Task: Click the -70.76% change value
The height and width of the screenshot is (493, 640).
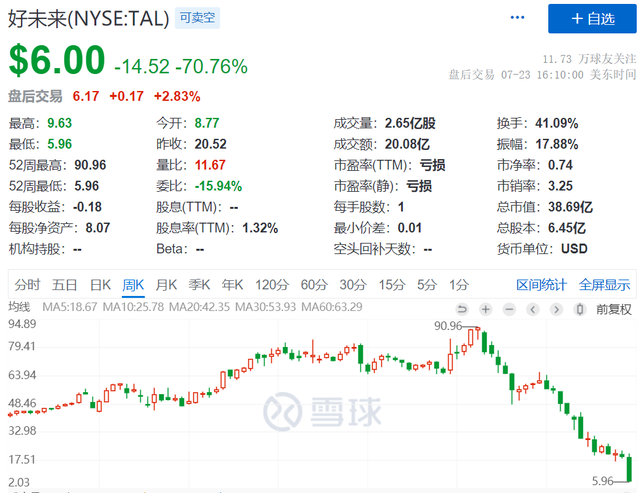Action: click(x=211, y=66)
